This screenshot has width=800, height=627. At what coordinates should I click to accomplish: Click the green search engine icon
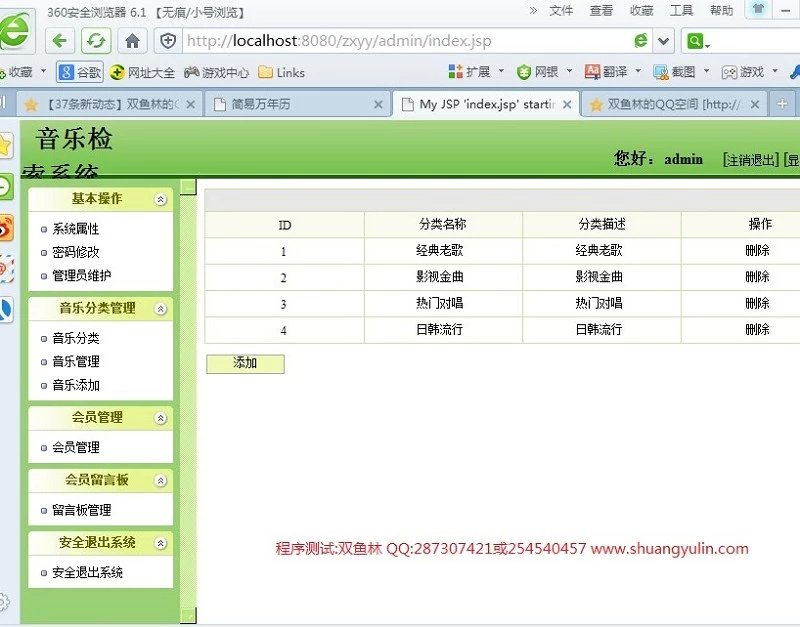point(695,41)
